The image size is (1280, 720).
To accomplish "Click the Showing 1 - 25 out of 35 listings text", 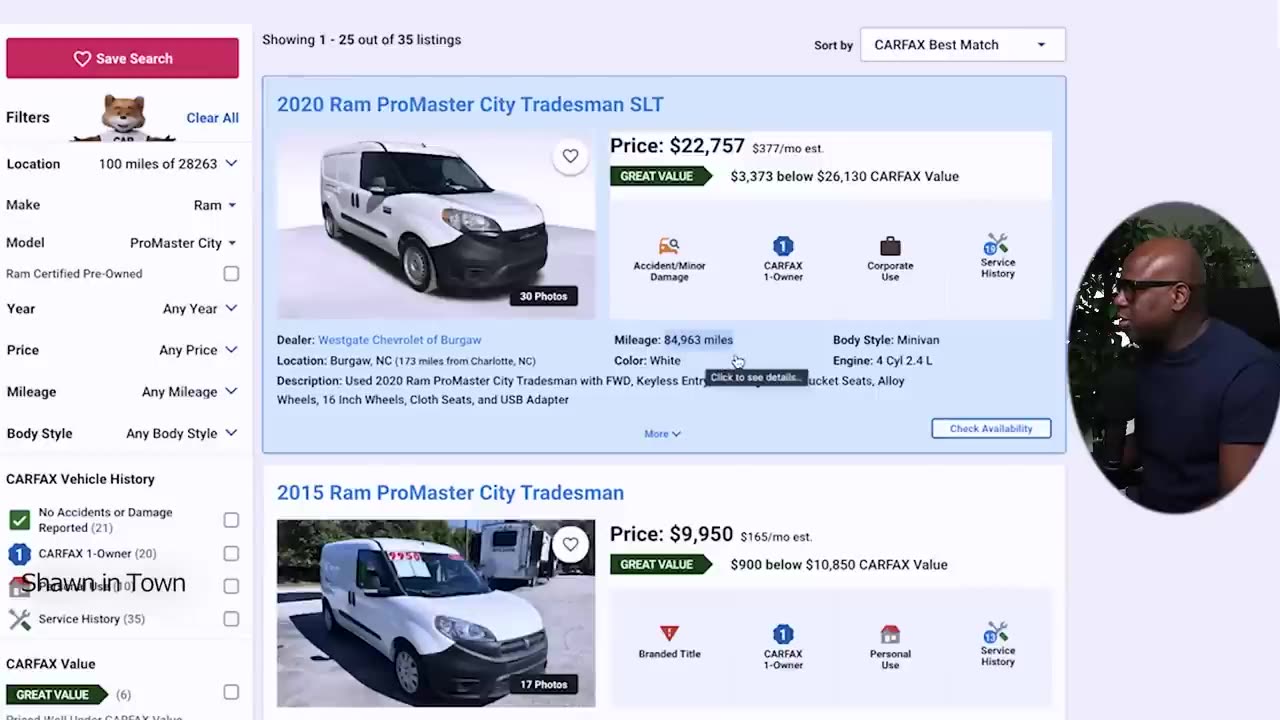I will [362, 40].
